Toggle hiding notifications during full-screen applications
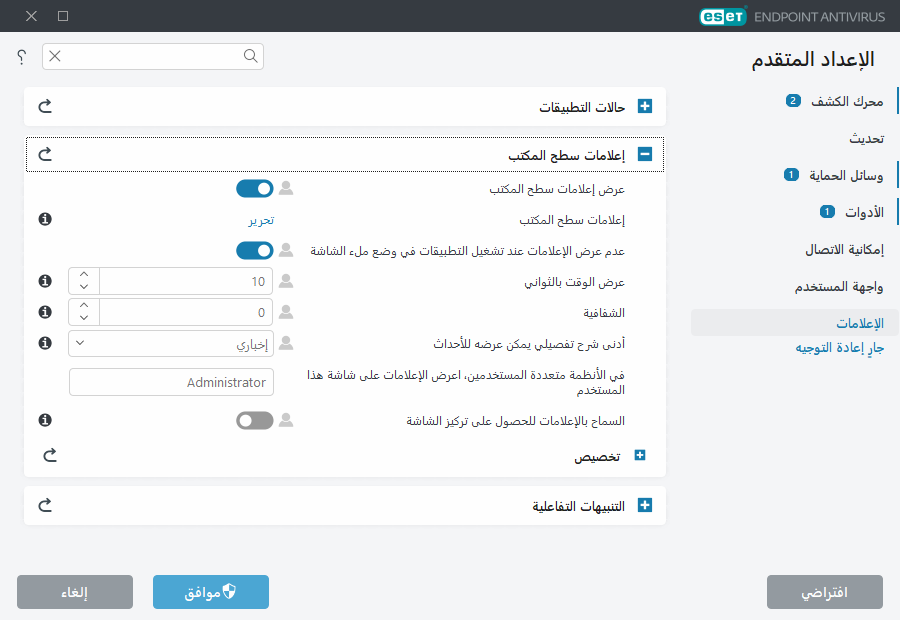Screen dimensions: 900x620 [x=255, y=250]
